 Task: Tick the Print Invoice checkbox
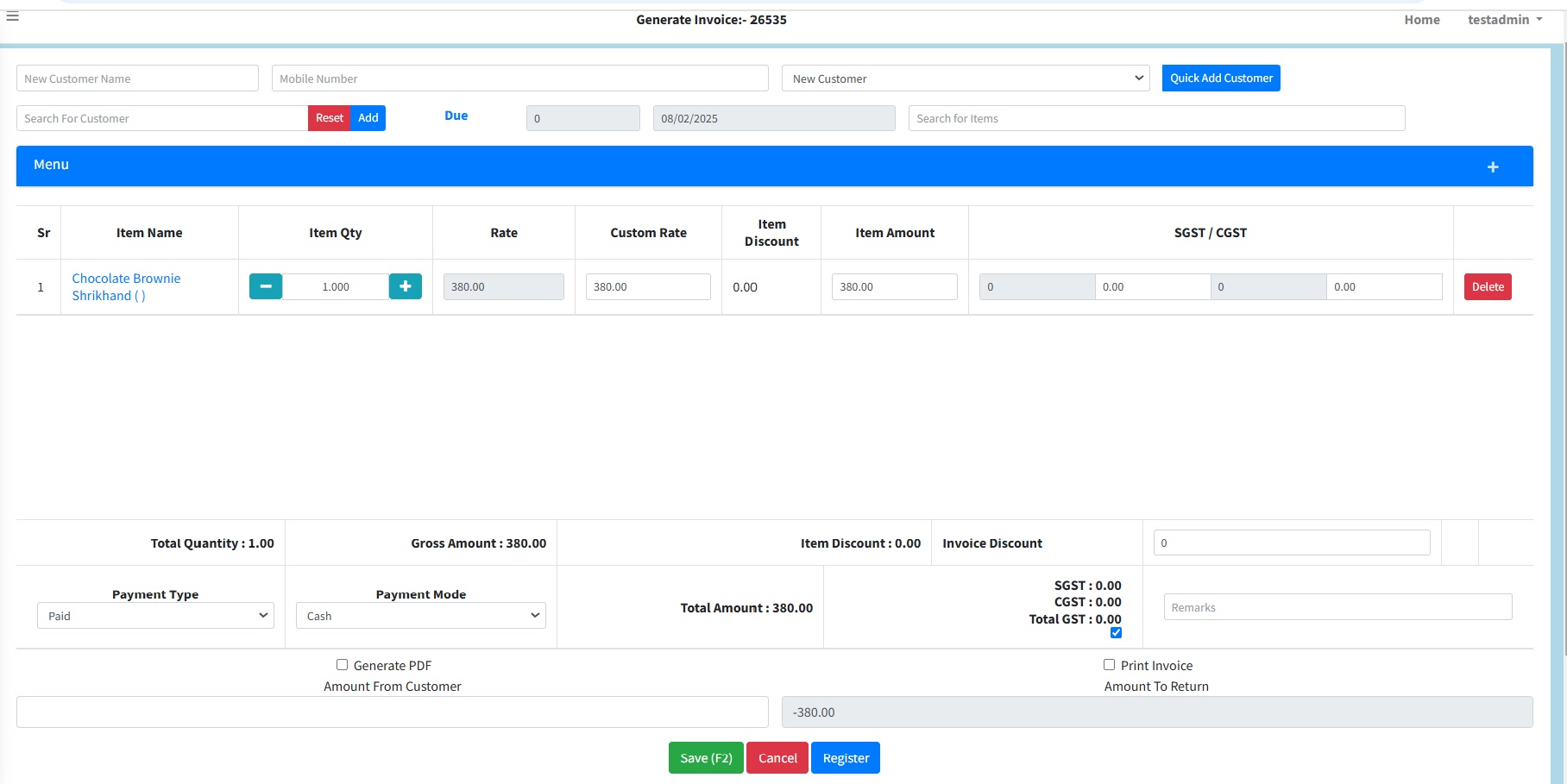(1109, 665)
